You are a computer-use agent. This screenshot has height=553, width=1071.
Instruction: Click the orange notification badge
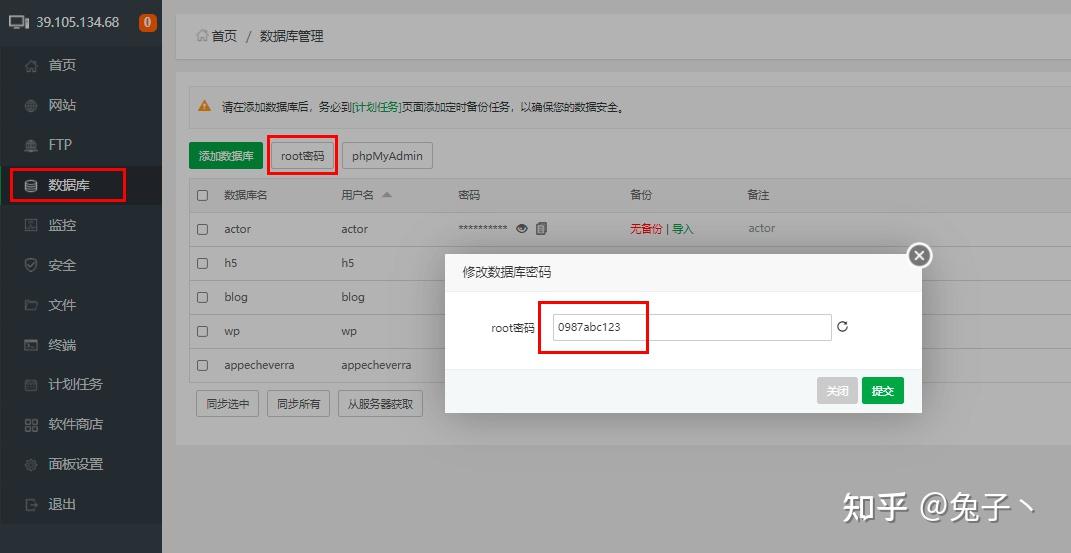point(148,23)
